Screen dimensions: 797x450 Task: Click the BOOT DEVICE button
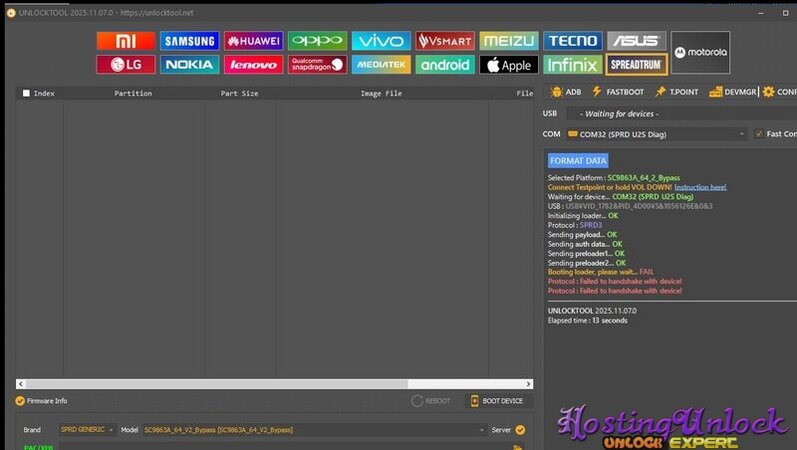coord(497,401)
